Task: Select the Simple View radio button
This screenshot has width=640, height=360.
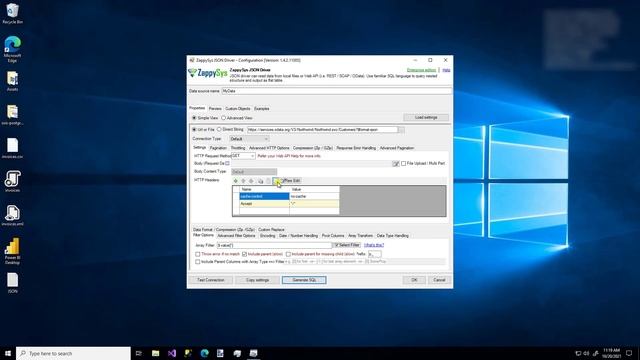Action: point(194,118)
